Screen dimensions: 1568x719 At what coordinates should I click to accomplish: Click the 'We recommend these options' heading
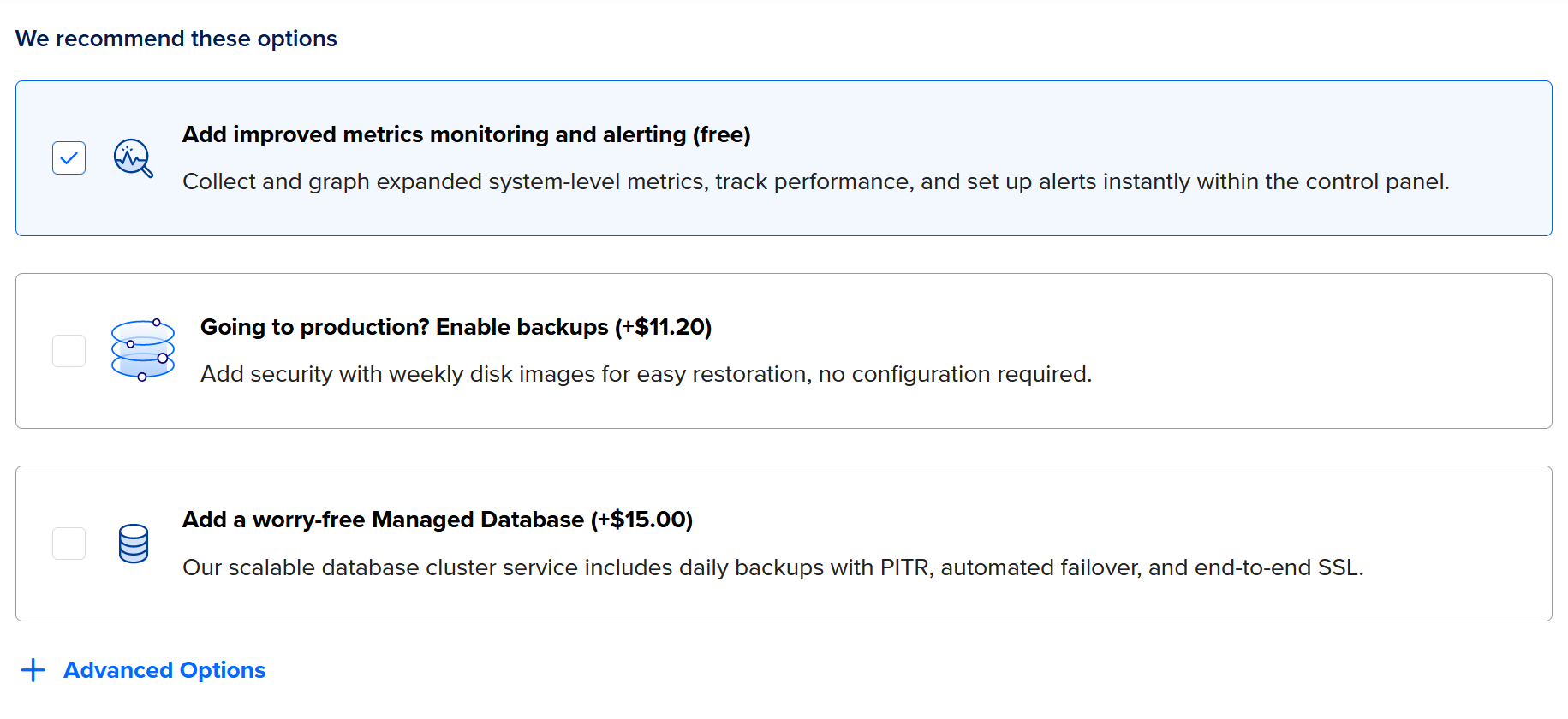click(x=176, y=39)
